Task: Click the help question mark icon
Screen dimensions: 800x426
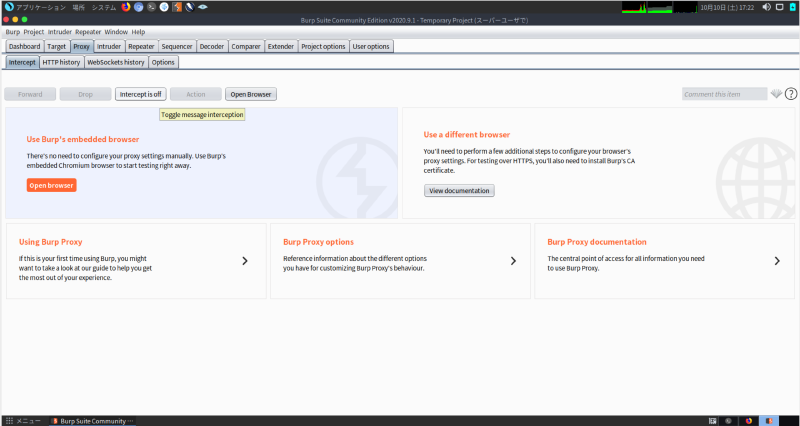Action: [x=791, y=94]
